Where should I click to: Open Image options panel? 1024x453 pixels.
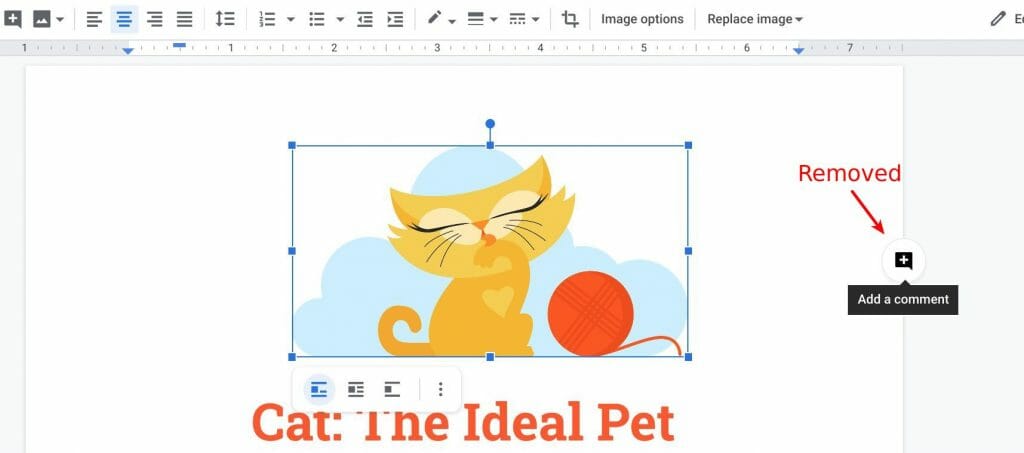pos(642,19)
